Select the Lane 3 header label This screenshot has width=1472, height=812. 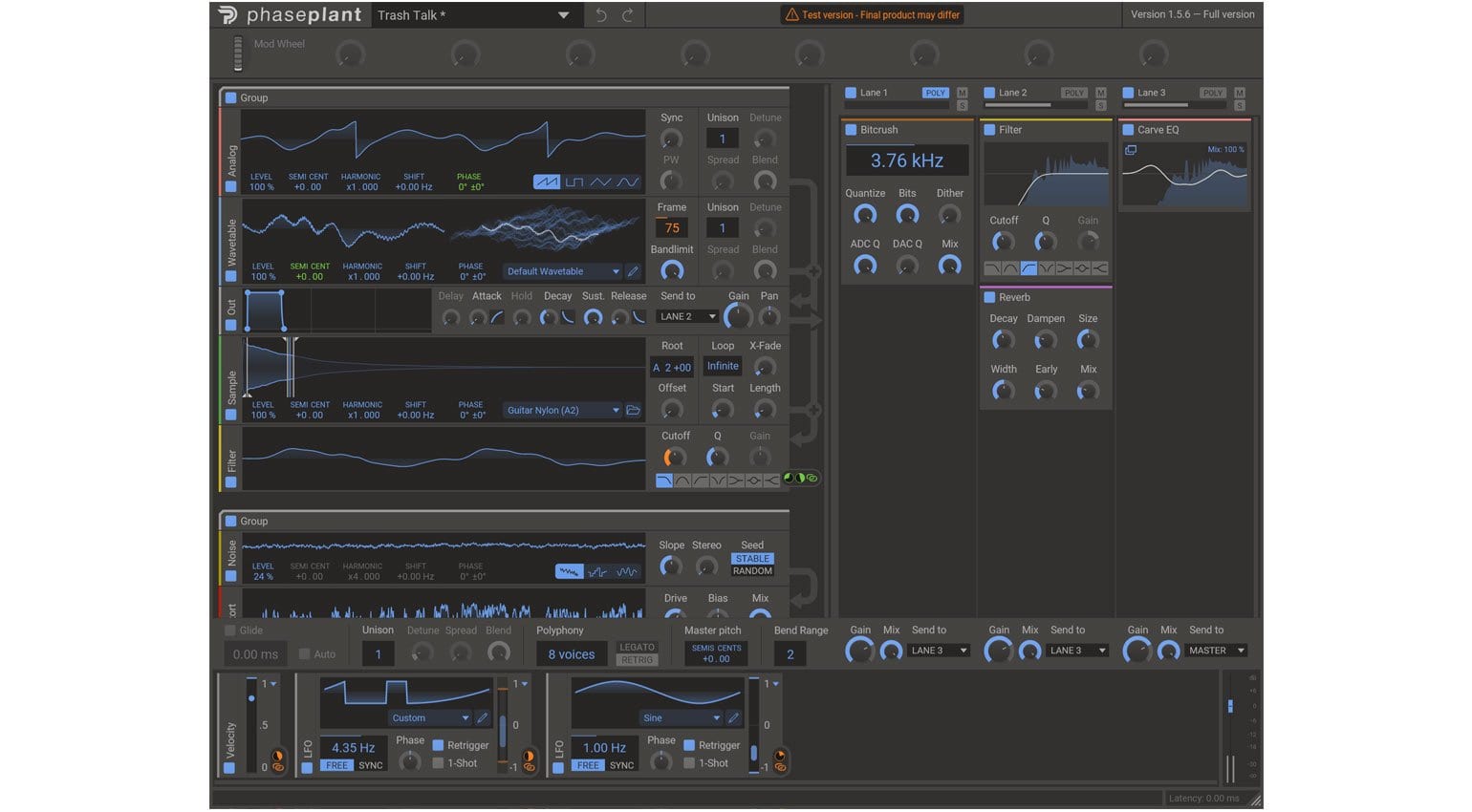coord(1151,93)
